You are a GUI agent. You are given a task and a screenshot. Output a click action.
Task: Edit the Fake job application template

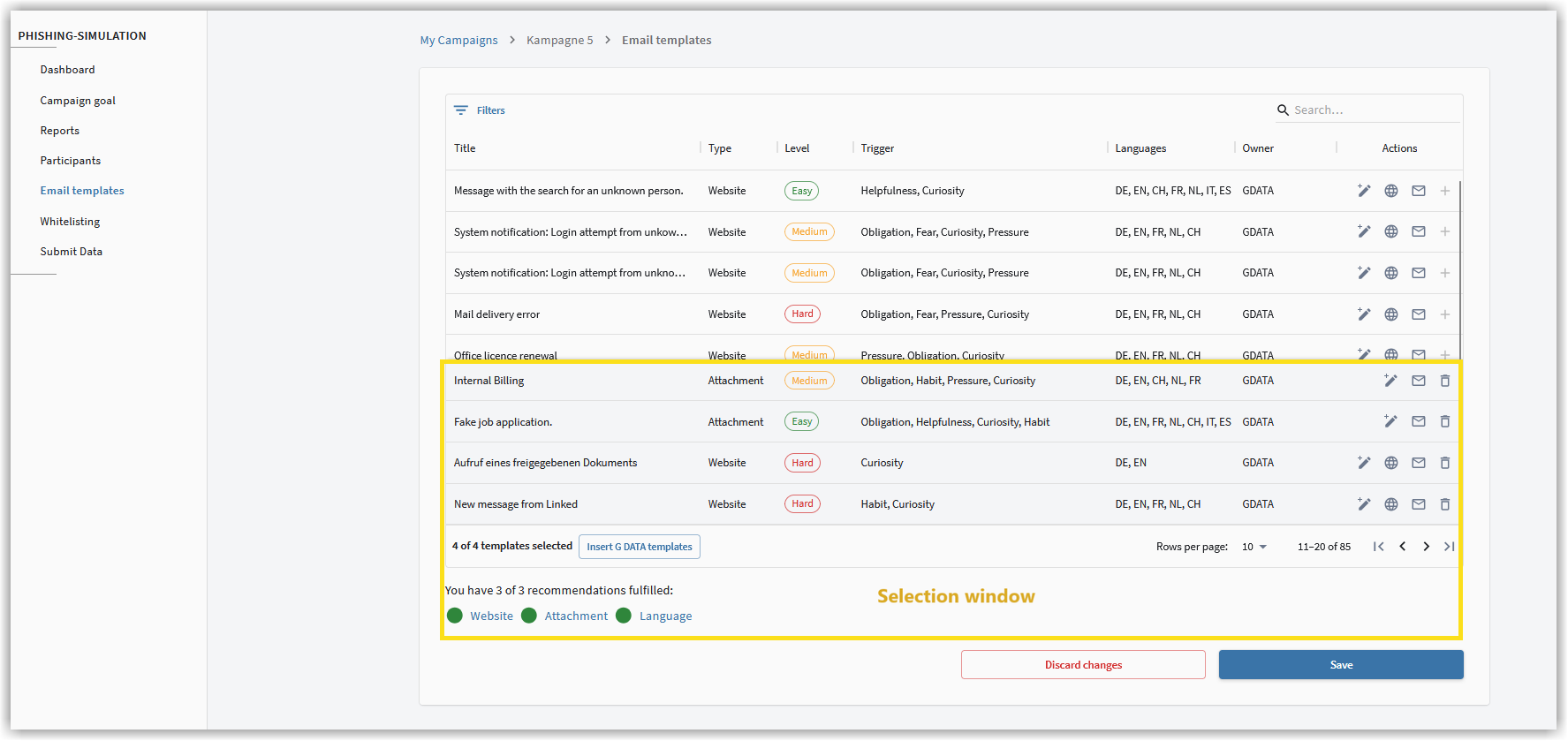point(1390,421)
